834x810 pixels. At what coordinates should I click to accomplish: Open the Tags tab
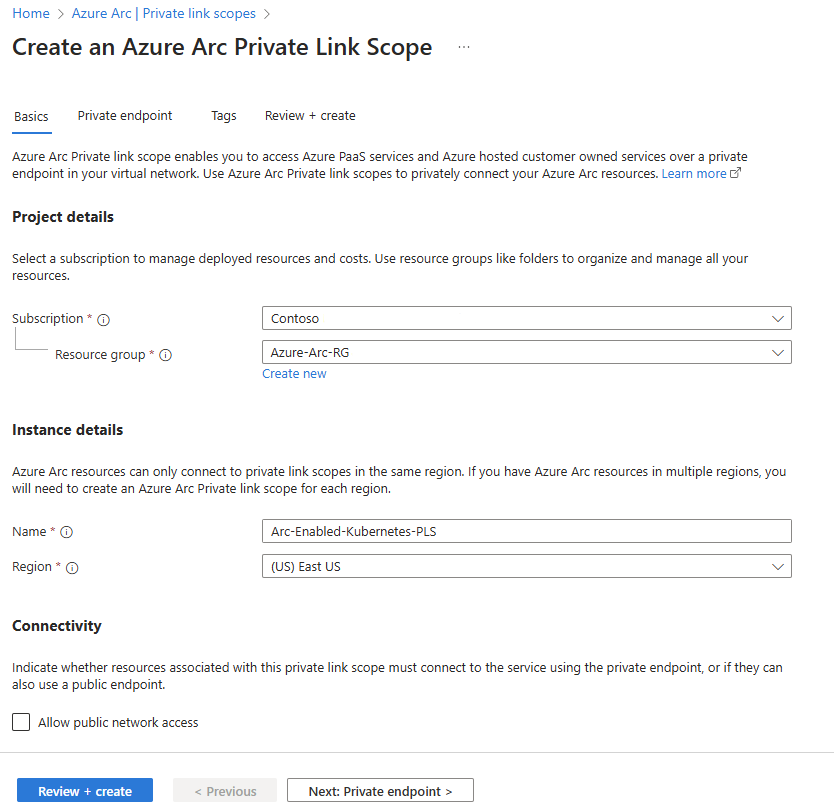tap(224, 116)
